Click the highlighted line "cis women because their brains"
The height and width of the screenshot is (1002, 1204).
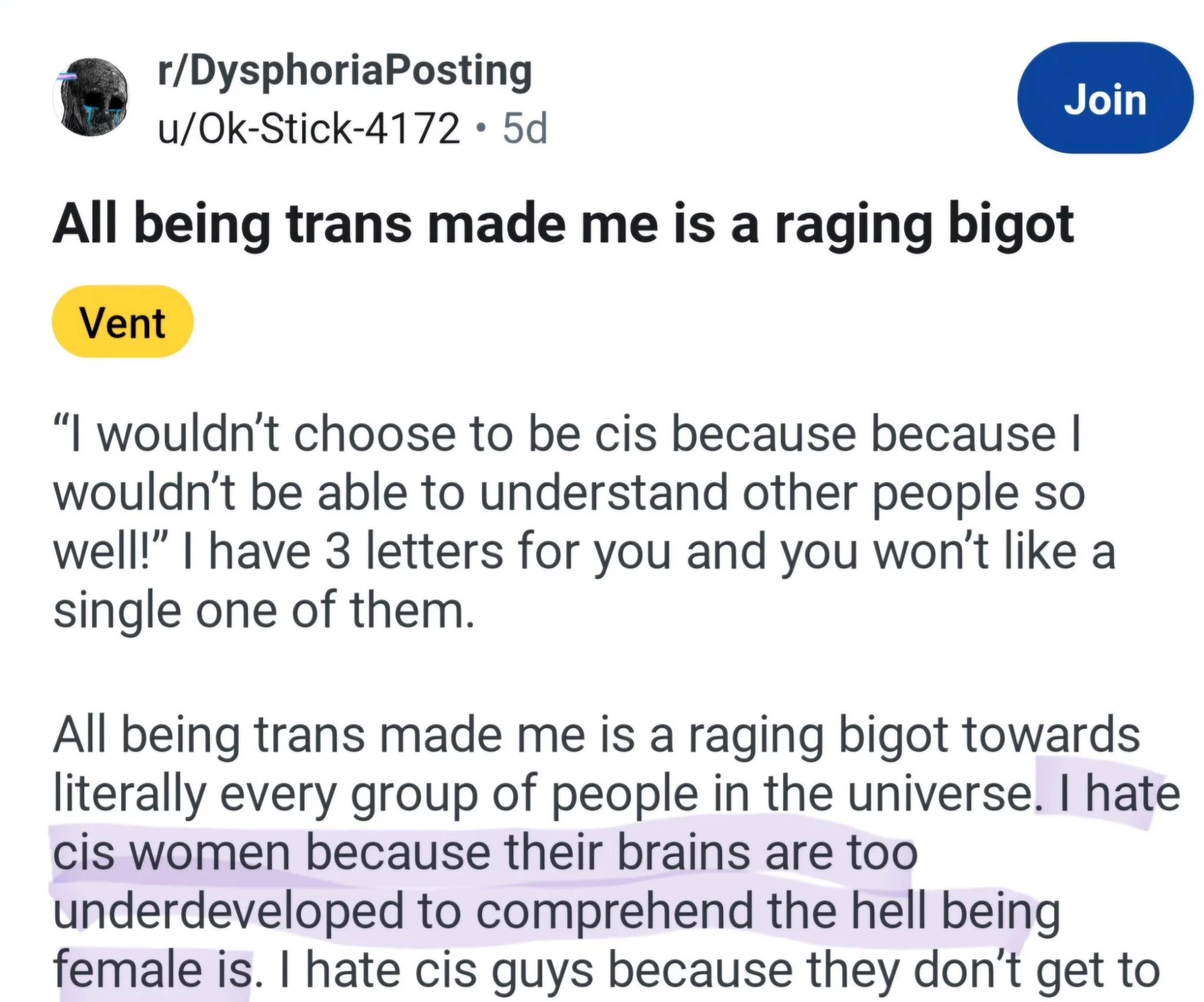coord(485,853)
